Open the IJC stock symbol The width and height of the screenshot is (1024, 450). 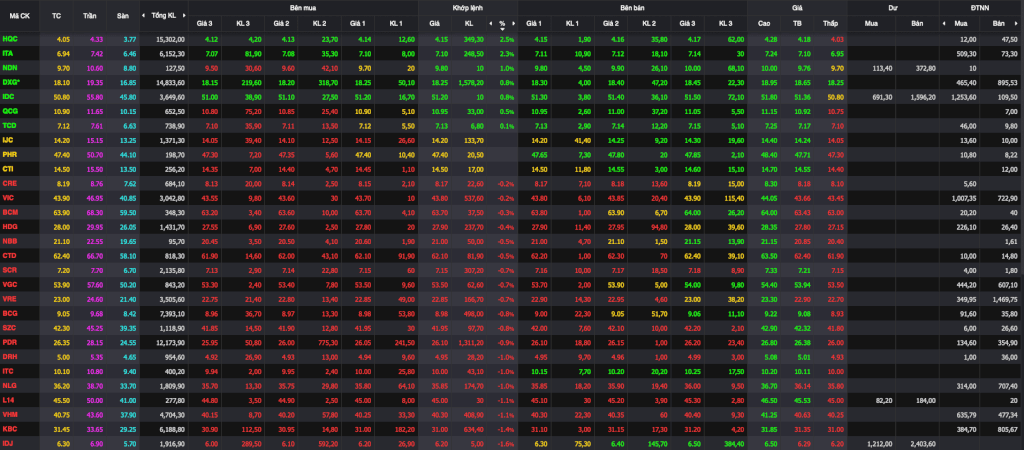[x=8, y=139]
